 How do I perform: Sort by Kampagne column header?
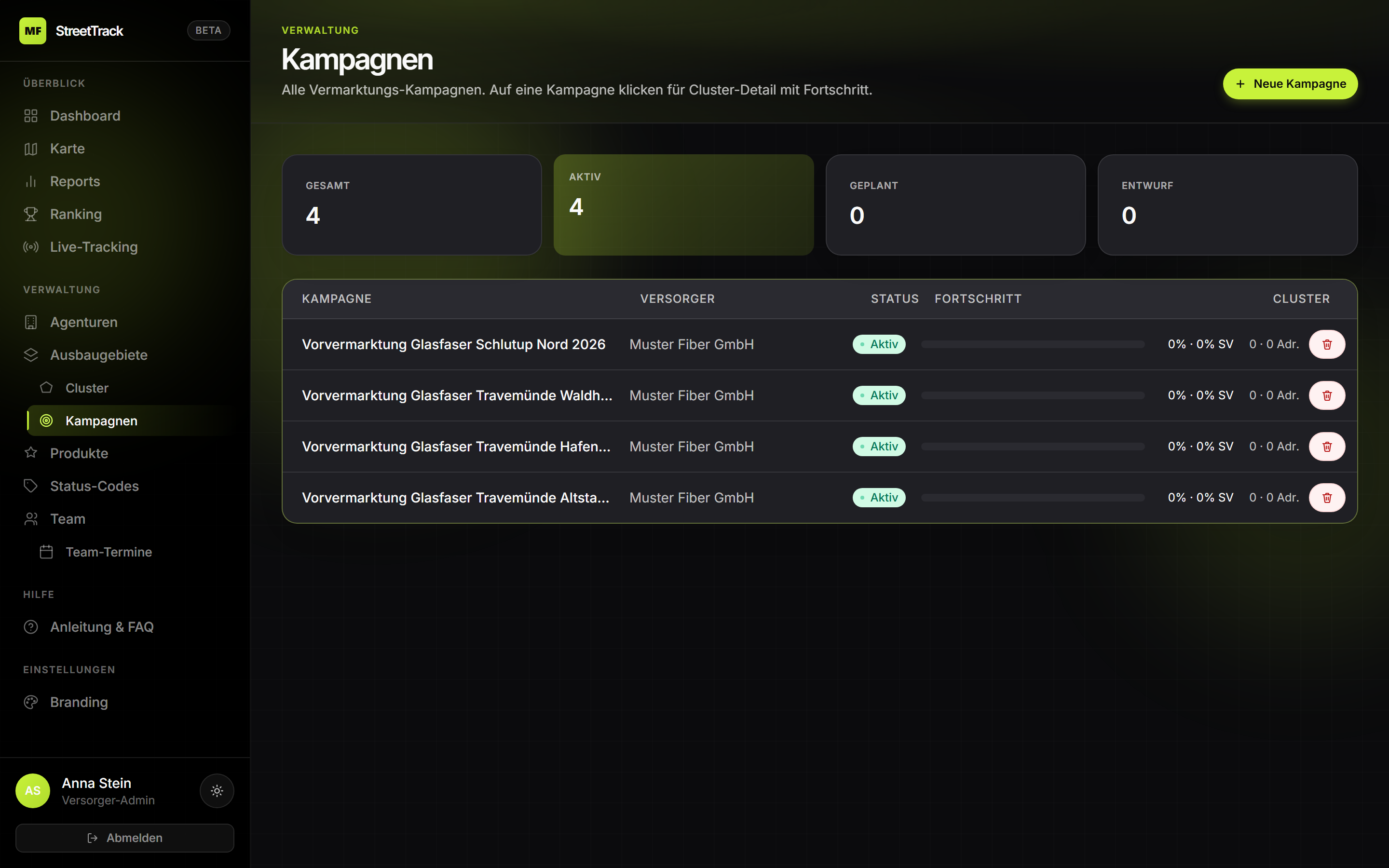click(336, 299)
